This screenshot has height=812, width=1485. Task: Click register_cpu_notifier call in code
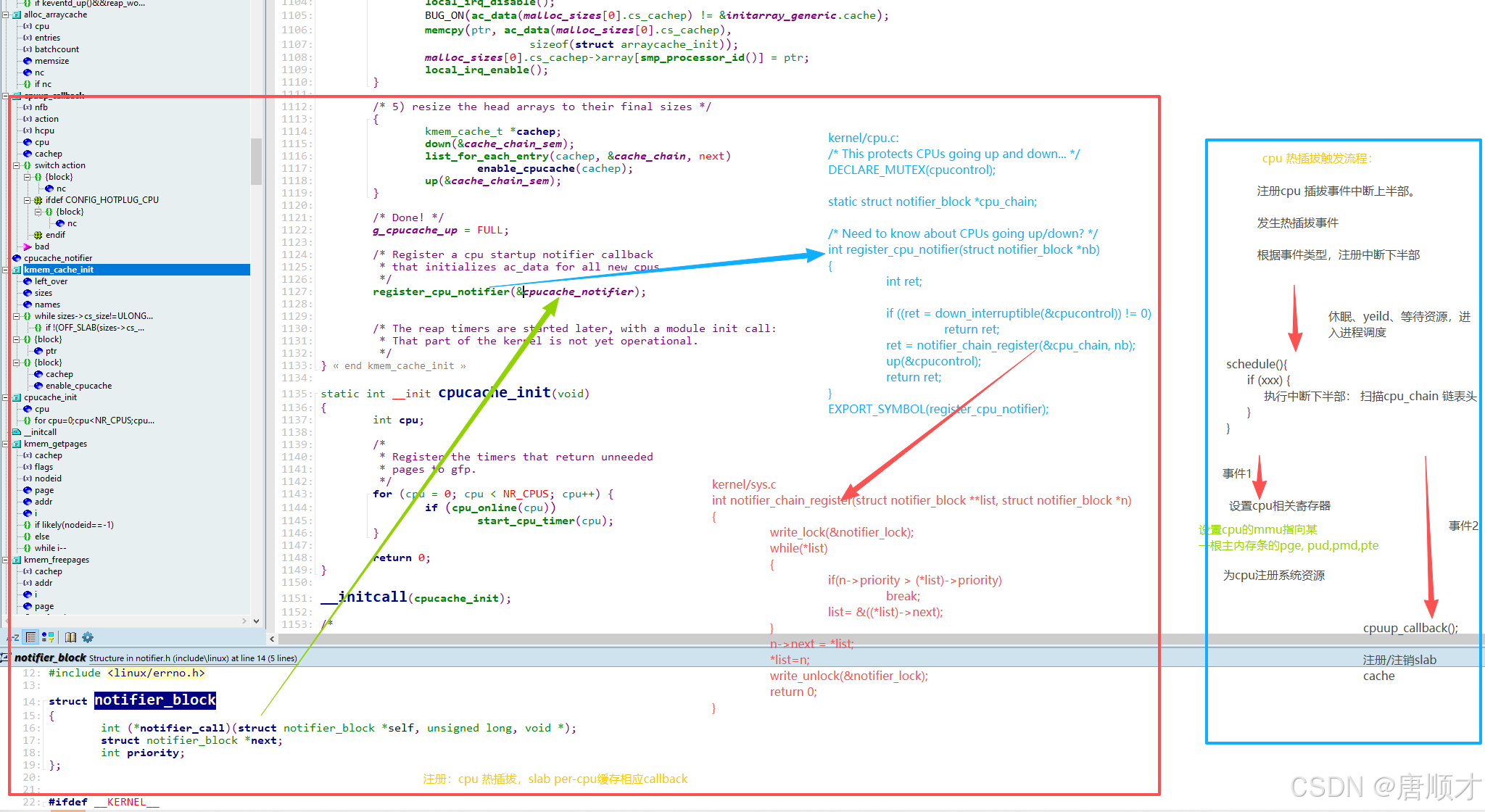(x=441, y=291)
